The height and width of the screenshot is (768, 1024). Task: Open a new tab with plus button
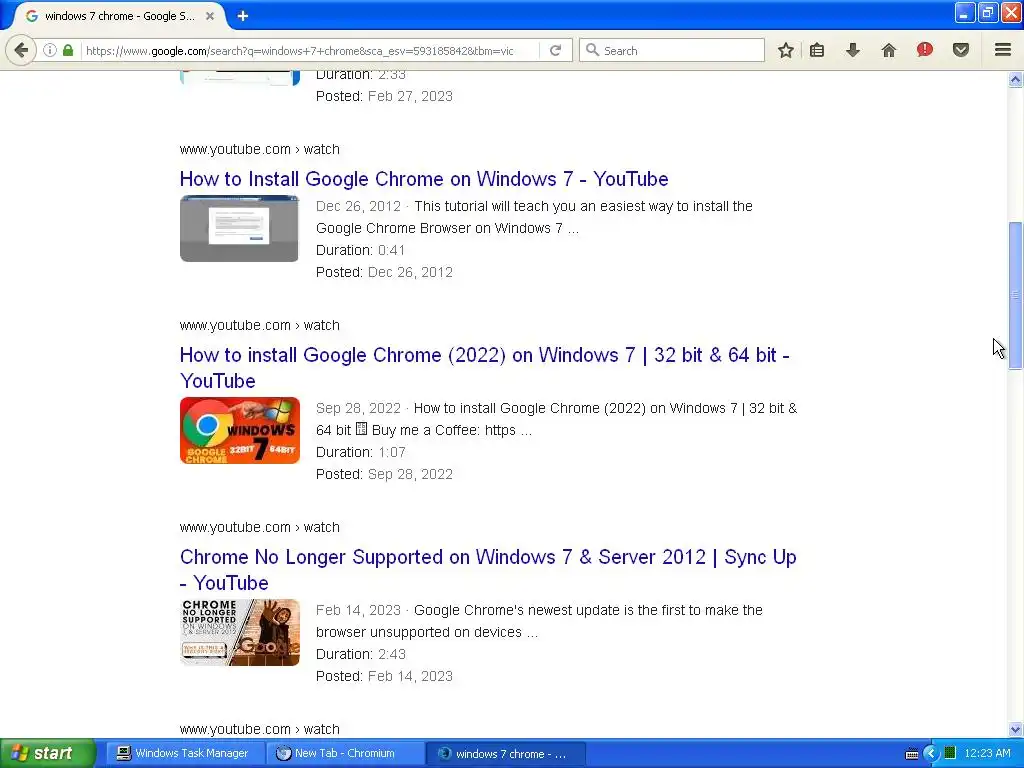(x=243, y=16)
